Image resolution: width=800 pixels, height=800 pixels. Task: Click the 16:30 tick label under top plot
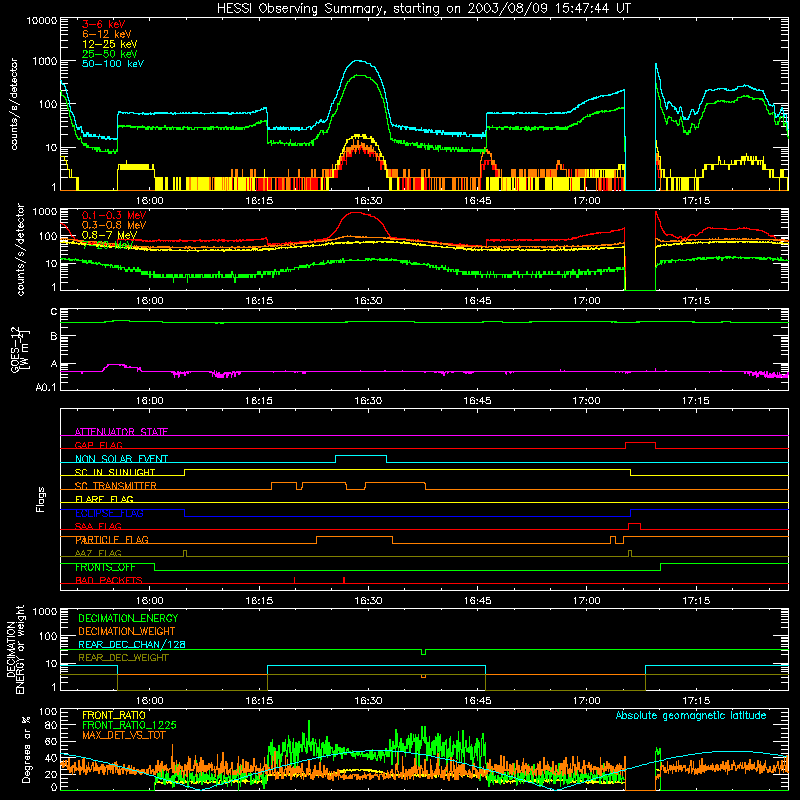point(368,201)
